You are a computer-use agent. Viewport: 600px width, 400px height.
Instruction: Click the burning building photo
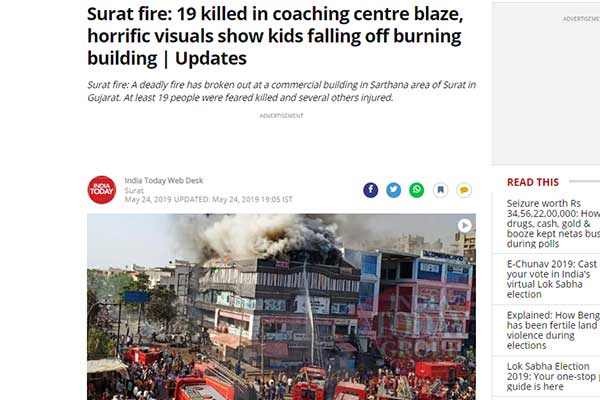pos(281,307)
